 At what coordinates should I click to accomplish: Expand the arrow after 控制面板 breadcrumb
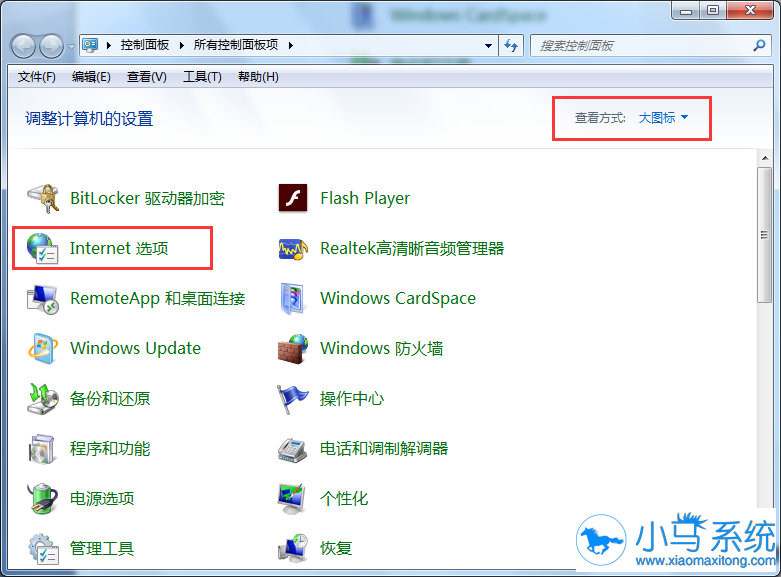click(182, 45)
